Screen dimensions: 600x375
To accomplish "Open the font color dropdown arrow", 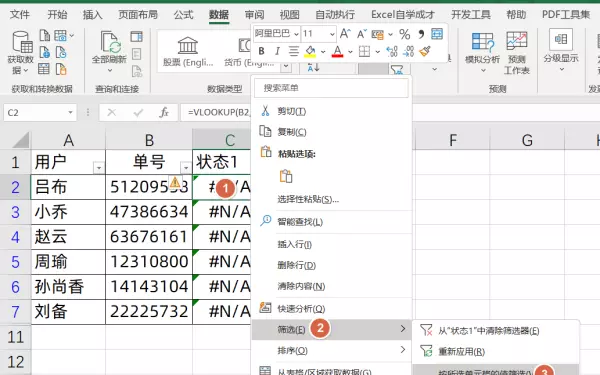I will (350, 51).
